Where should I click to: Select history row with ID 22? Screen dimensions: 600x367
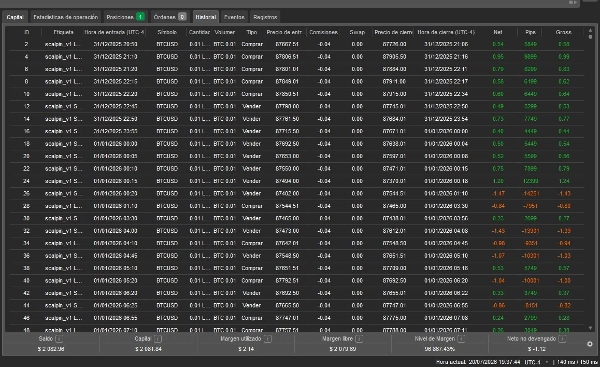coord(297,168)
